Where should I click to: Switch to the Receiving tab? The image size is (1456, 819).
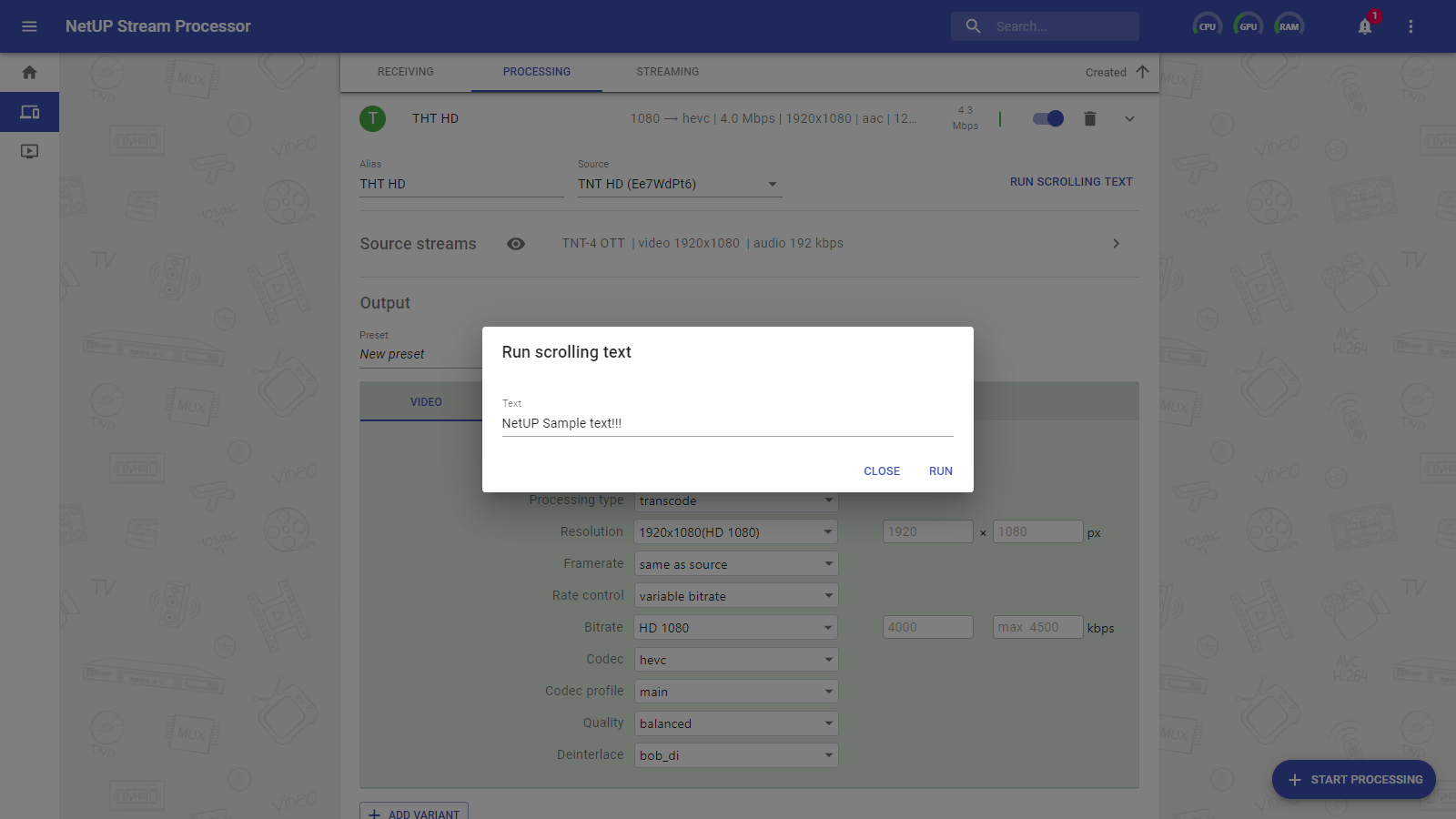click(x=406, y=72)
